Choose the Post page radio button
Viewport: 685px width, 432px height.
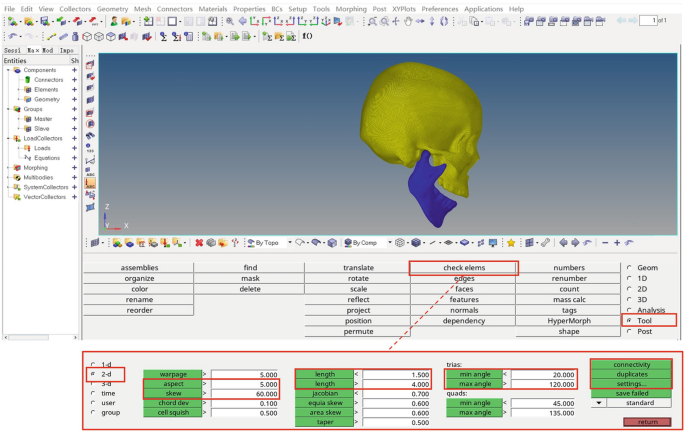[628, 331]
